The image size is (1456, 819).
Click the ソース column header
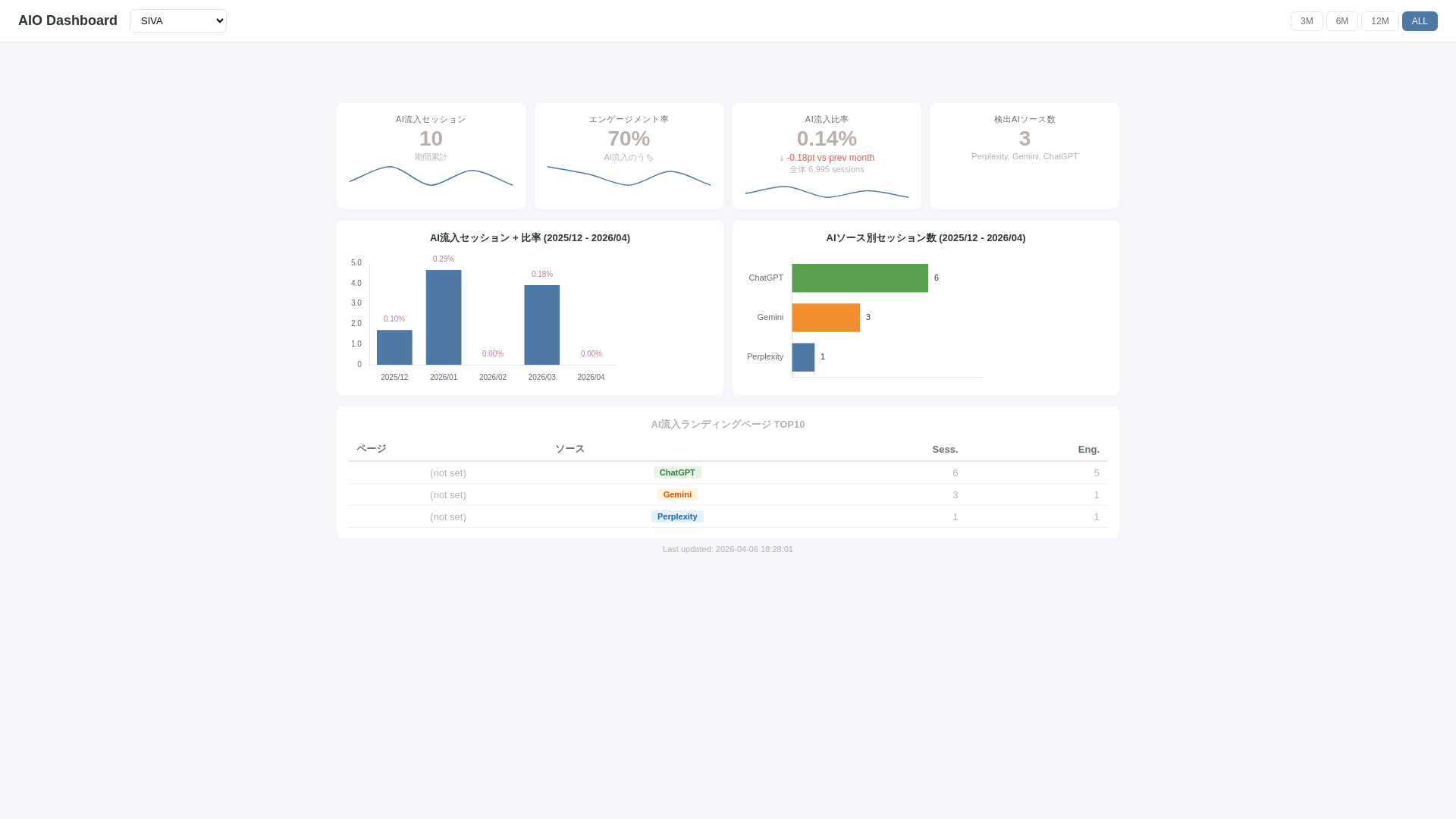(x=570, y=449)
